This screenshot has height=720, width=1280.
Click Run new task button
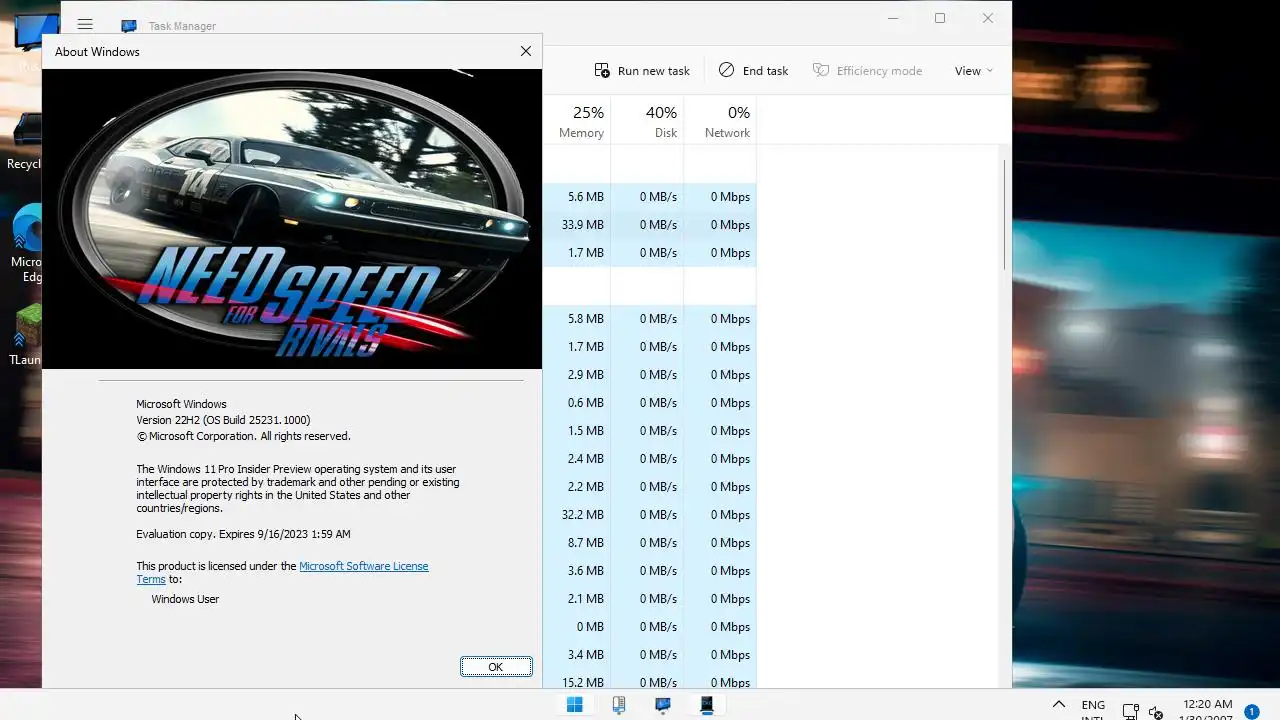pyautogui.click(x=642, y=70)
